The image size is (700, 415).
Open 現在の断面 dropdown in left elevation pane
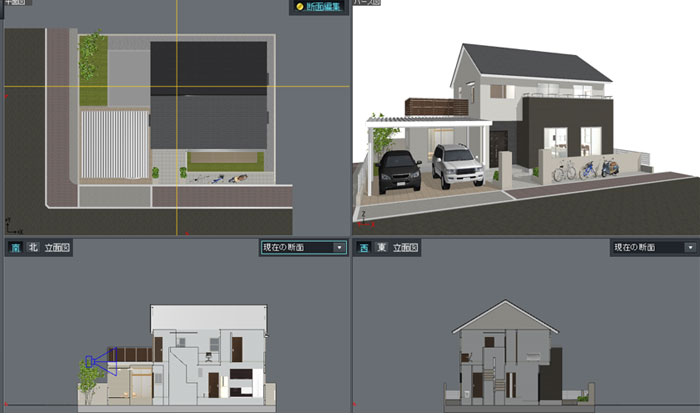click(x=339, y=247)
